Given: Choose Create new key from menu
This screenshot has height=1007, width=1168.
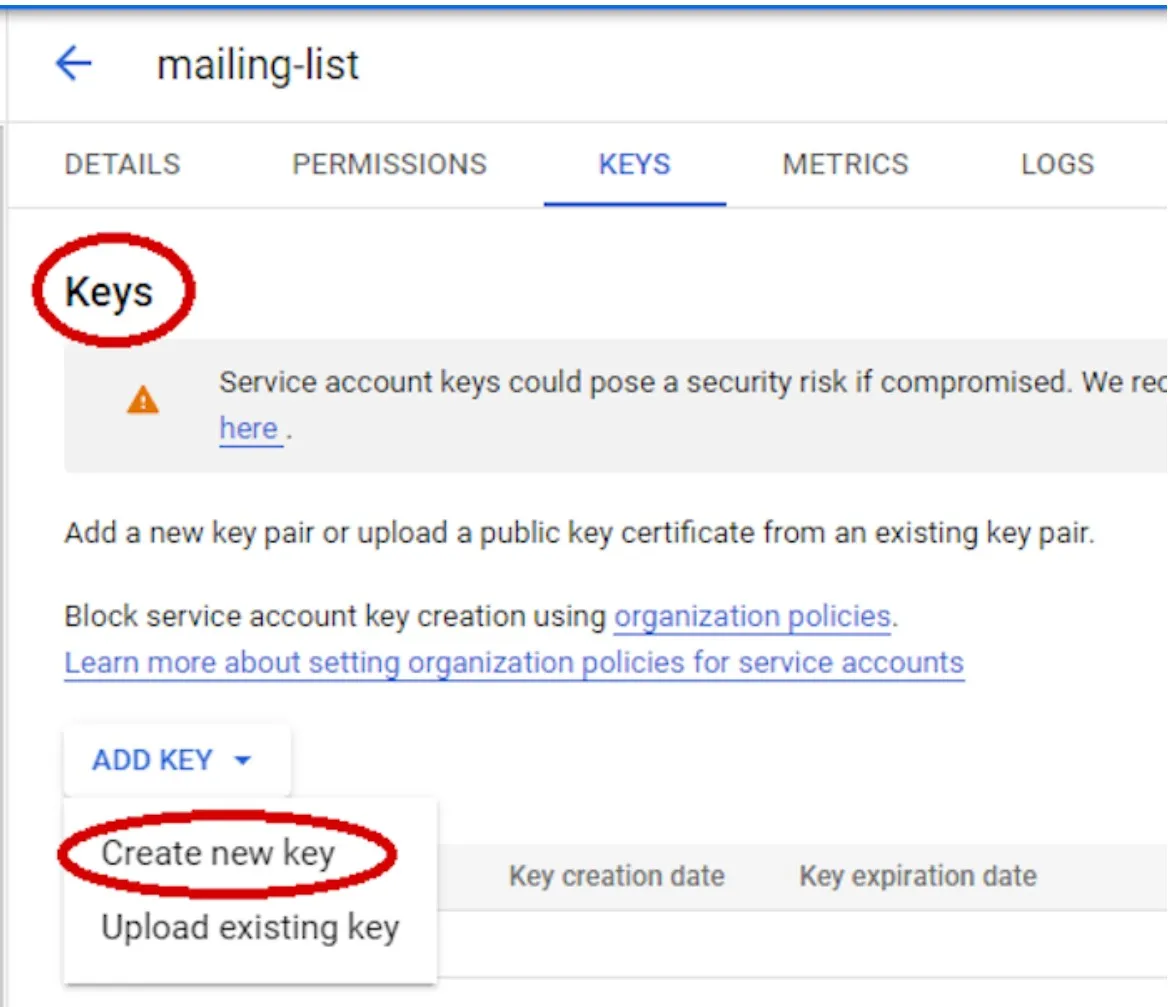Looking at the screenshot, I should [x=218, y=853].
